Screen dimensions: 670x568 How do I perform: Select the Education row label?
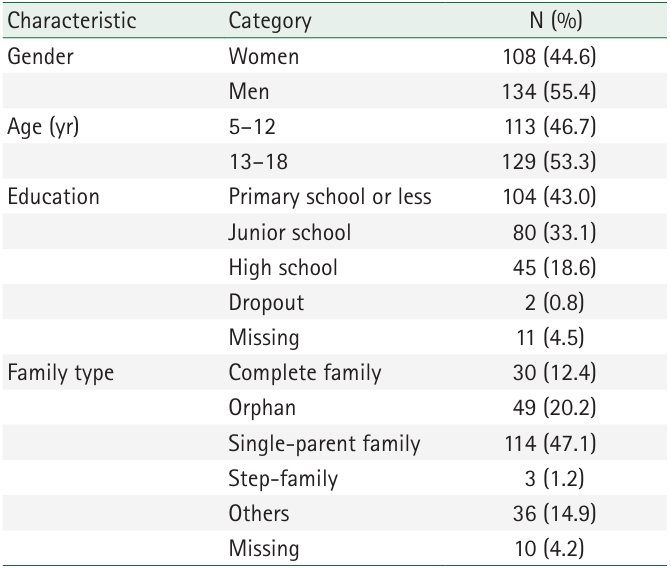pyautogui.click(x=53, y=197)
